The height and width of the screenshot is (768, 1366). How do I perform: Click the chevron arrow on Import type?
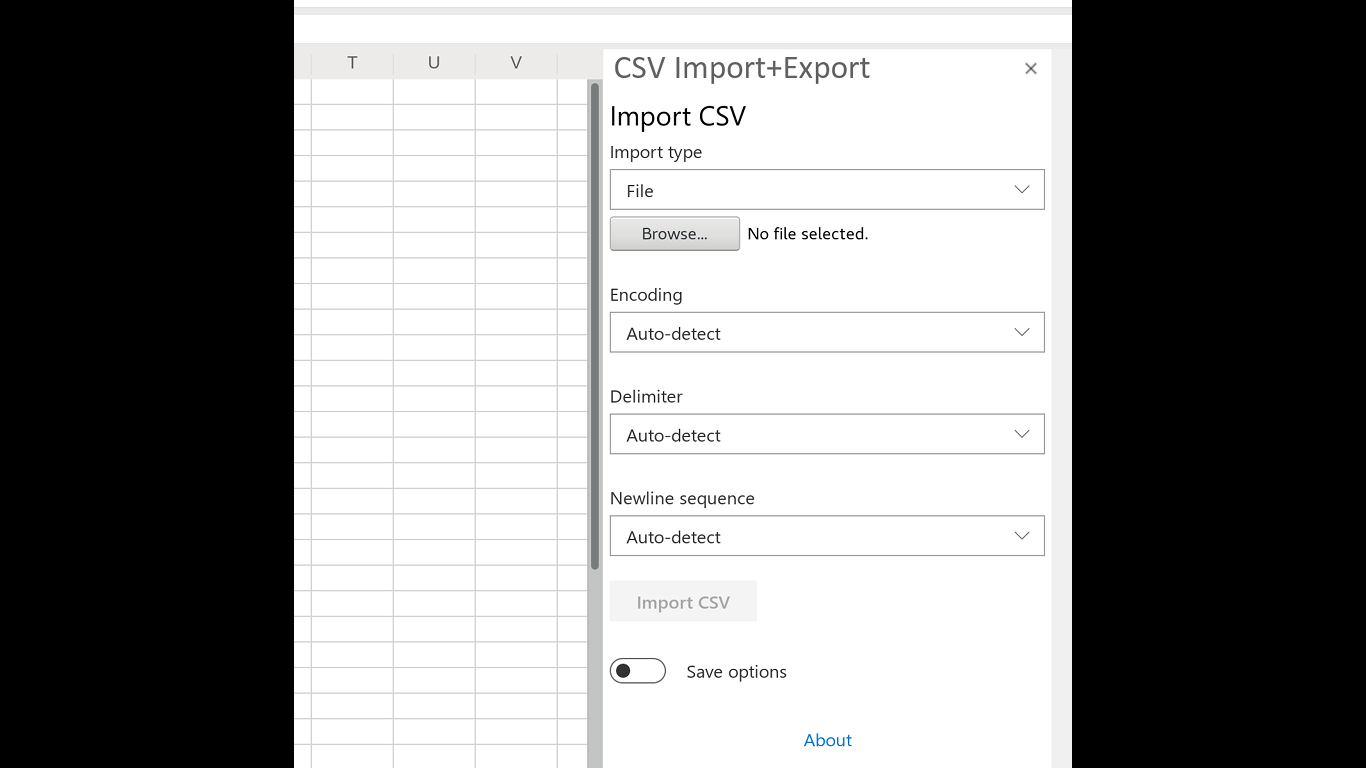tap(1022, 190)
